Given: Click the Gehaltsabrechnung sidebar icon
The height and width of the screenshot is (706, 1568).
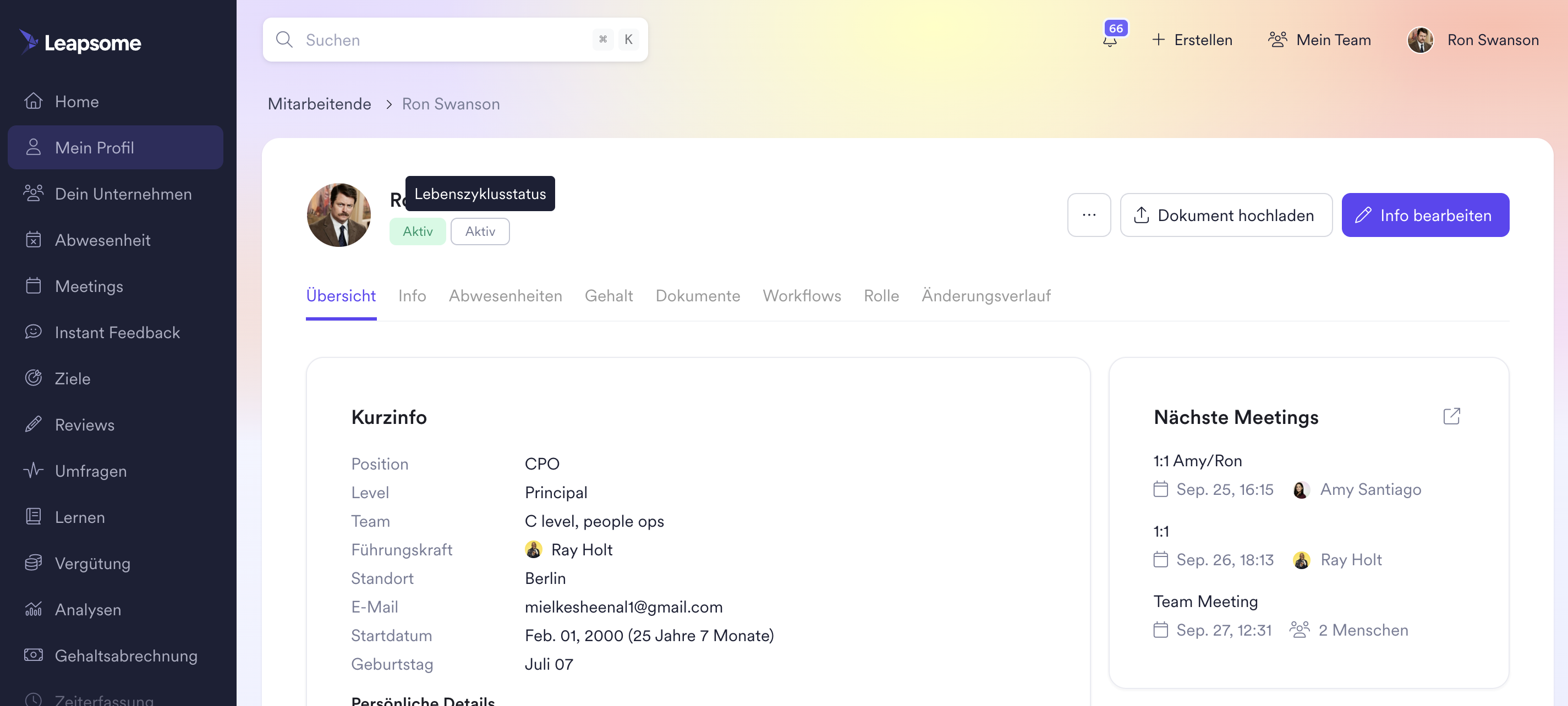Looking at the screenshot, I should click(34, 655).
